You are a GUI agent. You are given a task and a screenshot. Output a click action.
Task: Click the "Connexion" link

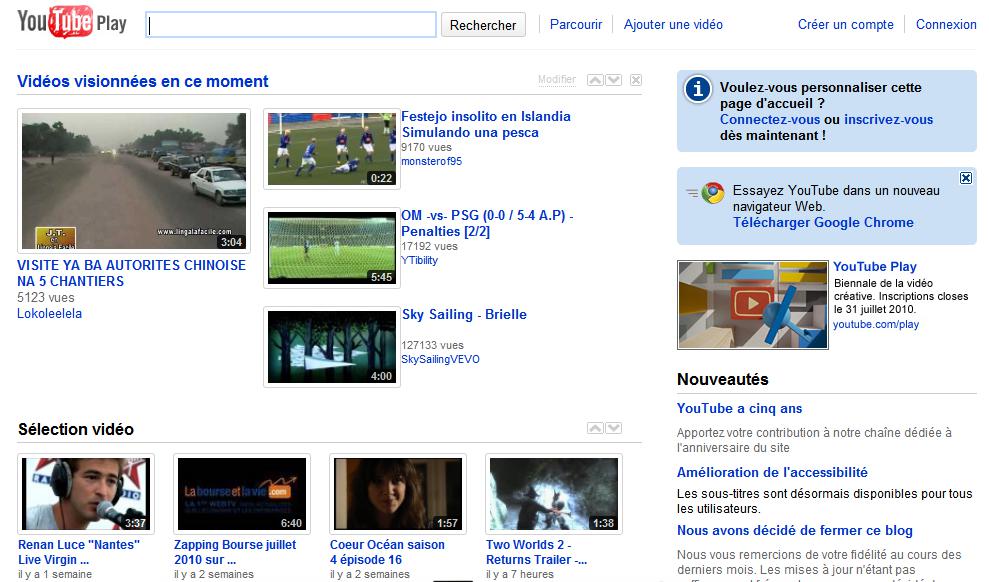pyautogui.click(x=946, y=24)
